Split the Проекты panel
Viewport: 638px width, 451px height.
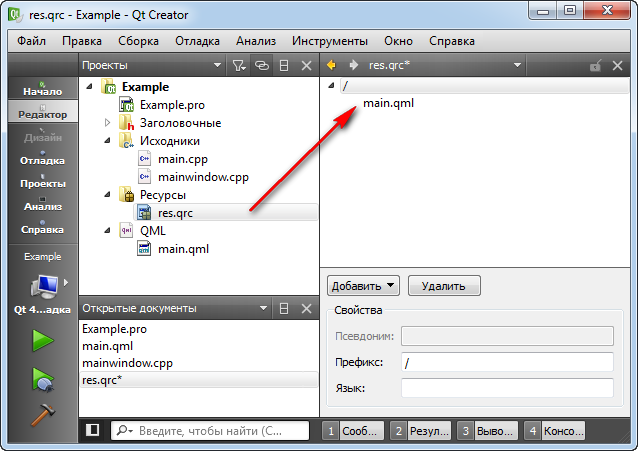[x=284, y=65]
